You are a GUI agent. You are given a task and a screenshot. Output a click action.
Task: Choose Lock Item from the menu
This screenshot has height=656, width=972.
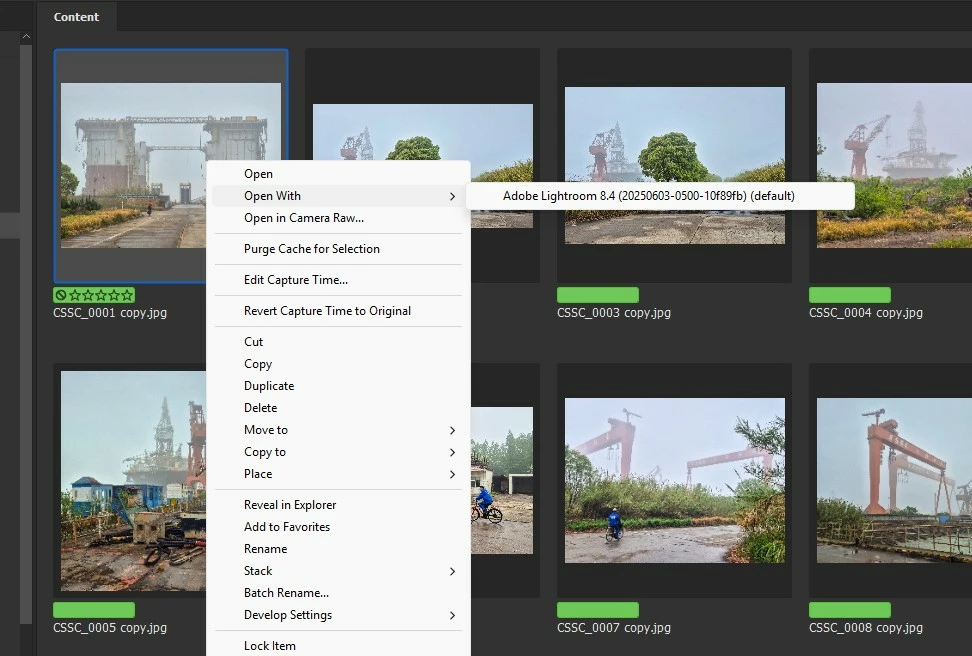point(338,646)
